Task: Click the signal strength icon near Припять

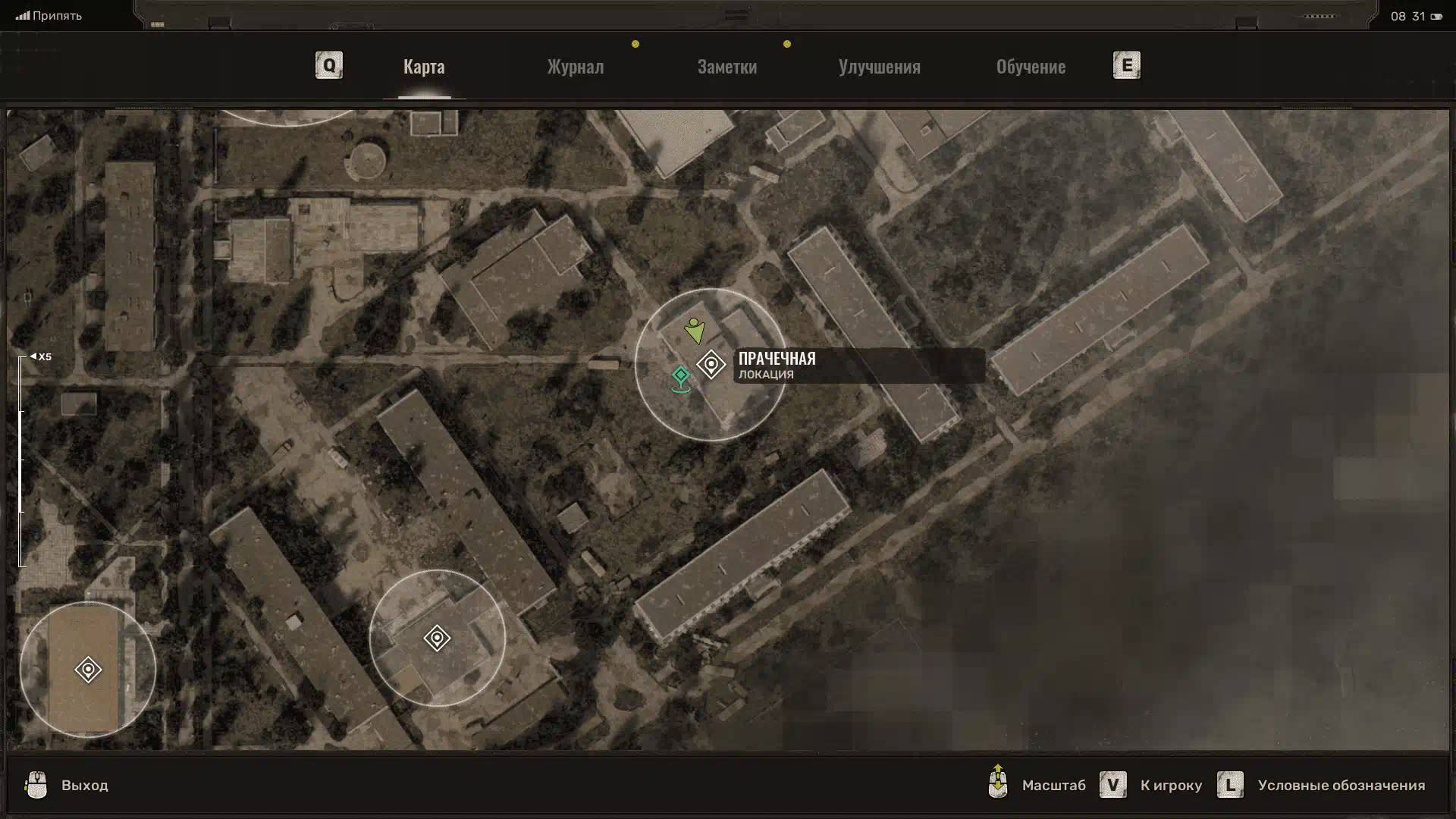Action: click(x=23, y=16)
